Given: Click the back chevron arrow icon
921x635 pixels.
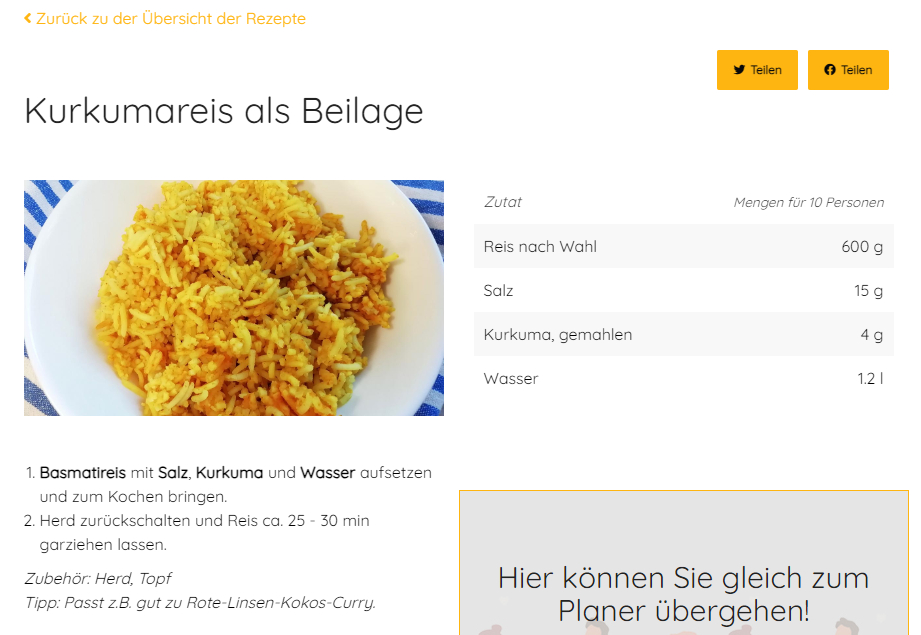Looking at the screenshot, I should (x=28, y=19).
